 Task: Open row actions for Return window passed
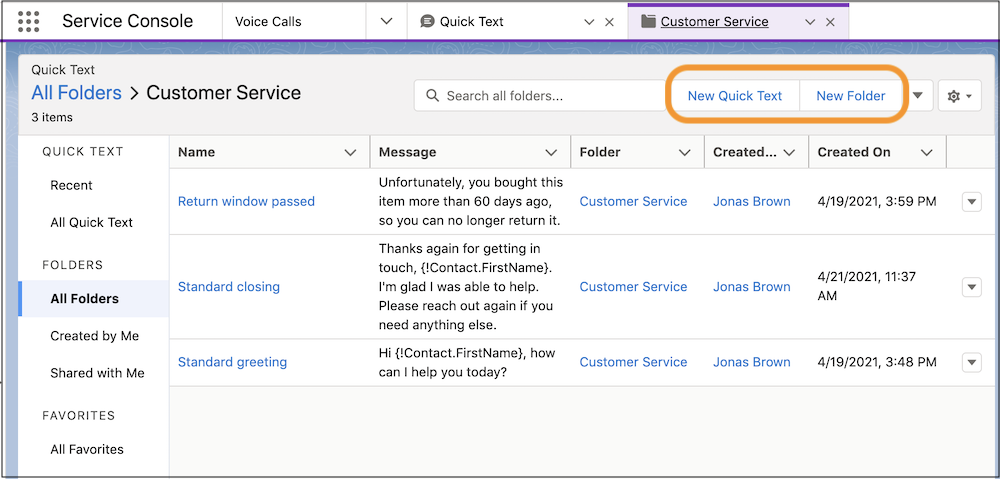coord(971,202)
